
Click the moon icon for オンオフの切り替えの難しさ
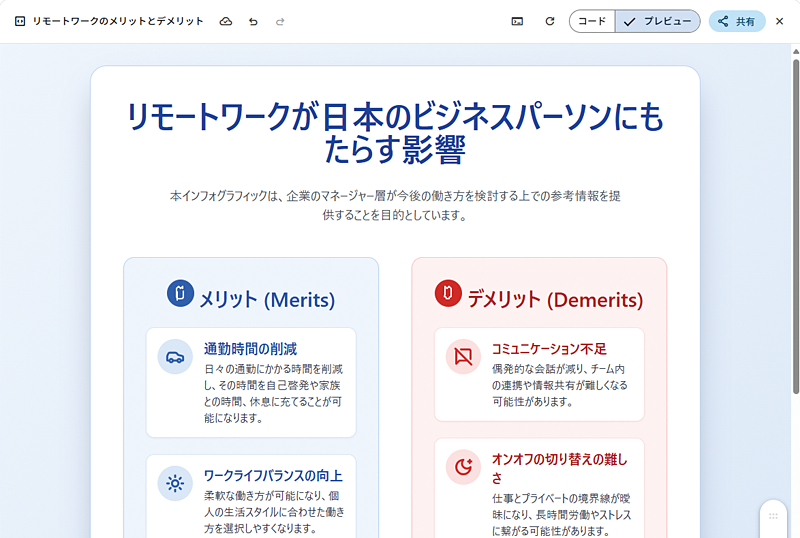pos(463,467)
